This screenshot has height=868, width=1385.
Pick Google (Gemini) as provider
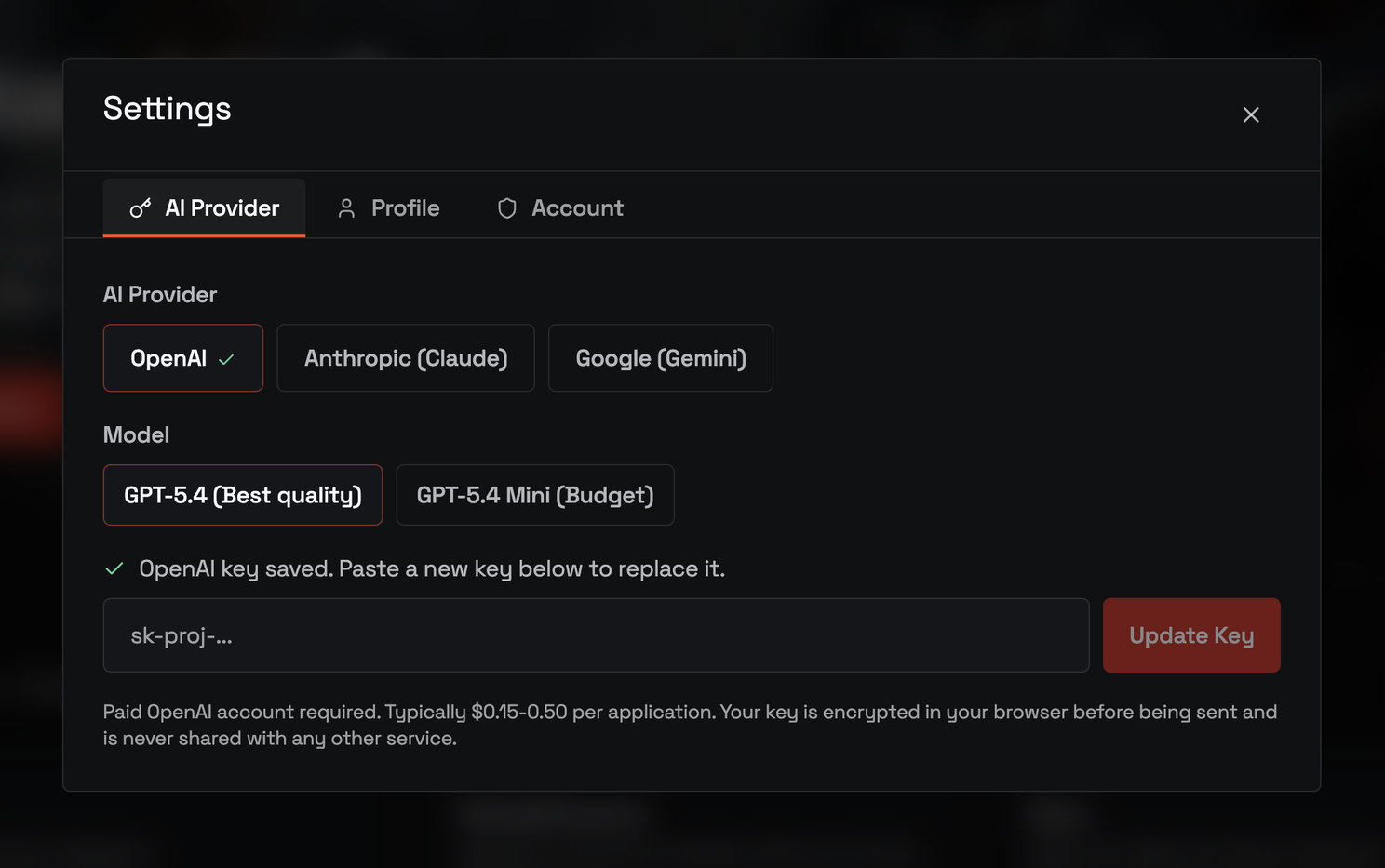660,358
